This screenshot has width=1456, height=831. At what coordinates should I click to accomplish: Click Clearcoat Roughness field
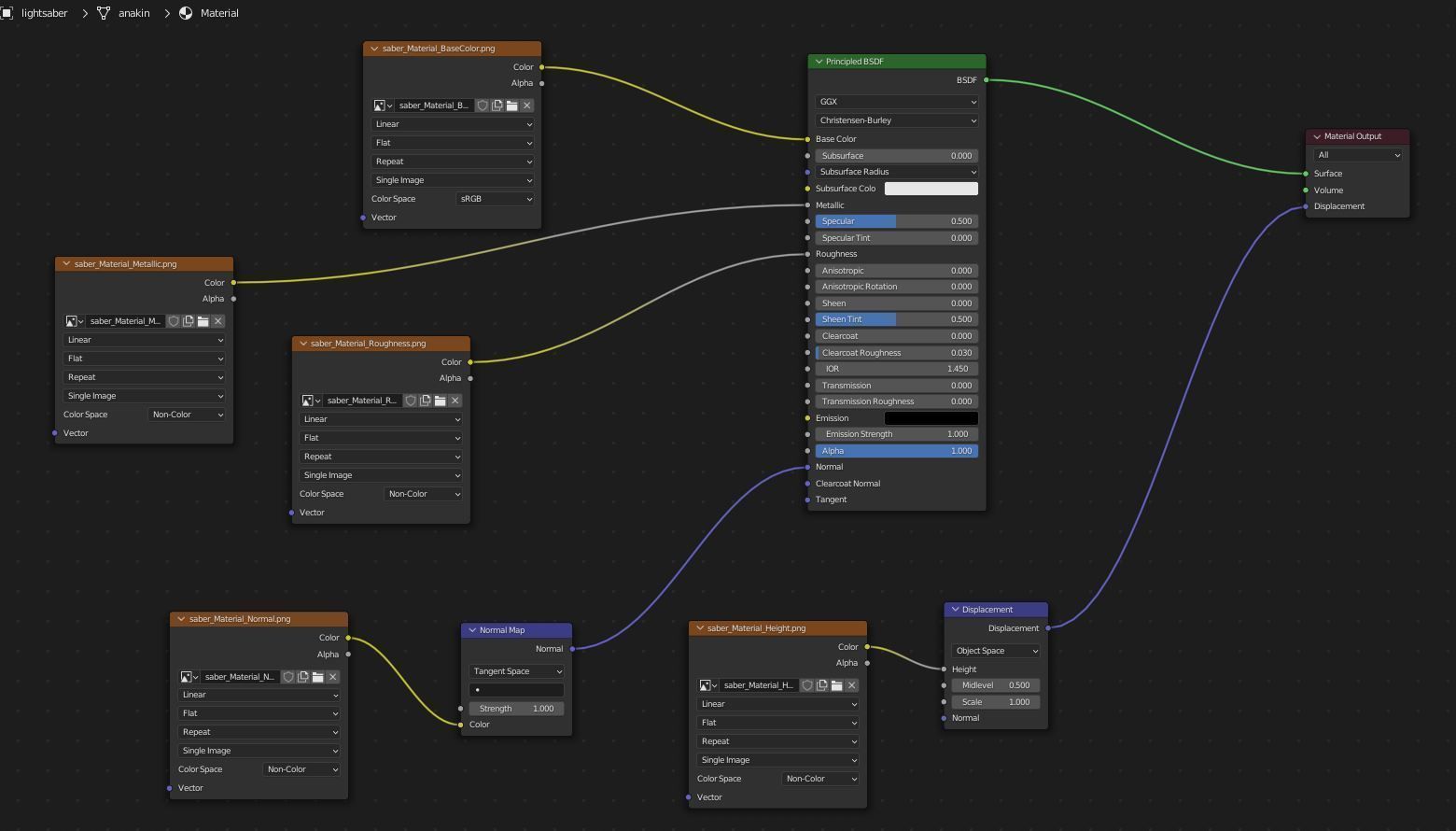tap(897, 353)
